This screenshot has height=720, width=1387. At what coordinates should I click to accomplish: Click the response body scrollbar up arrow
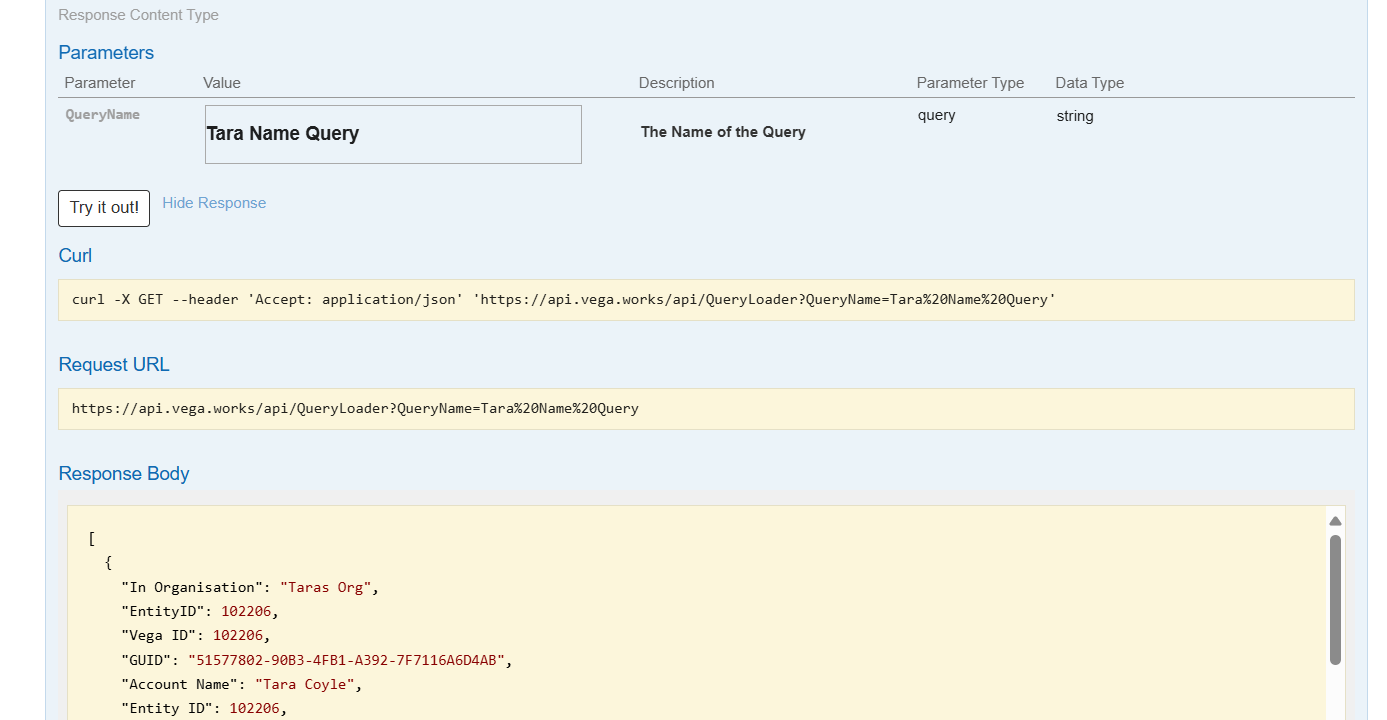[1335, 521]
